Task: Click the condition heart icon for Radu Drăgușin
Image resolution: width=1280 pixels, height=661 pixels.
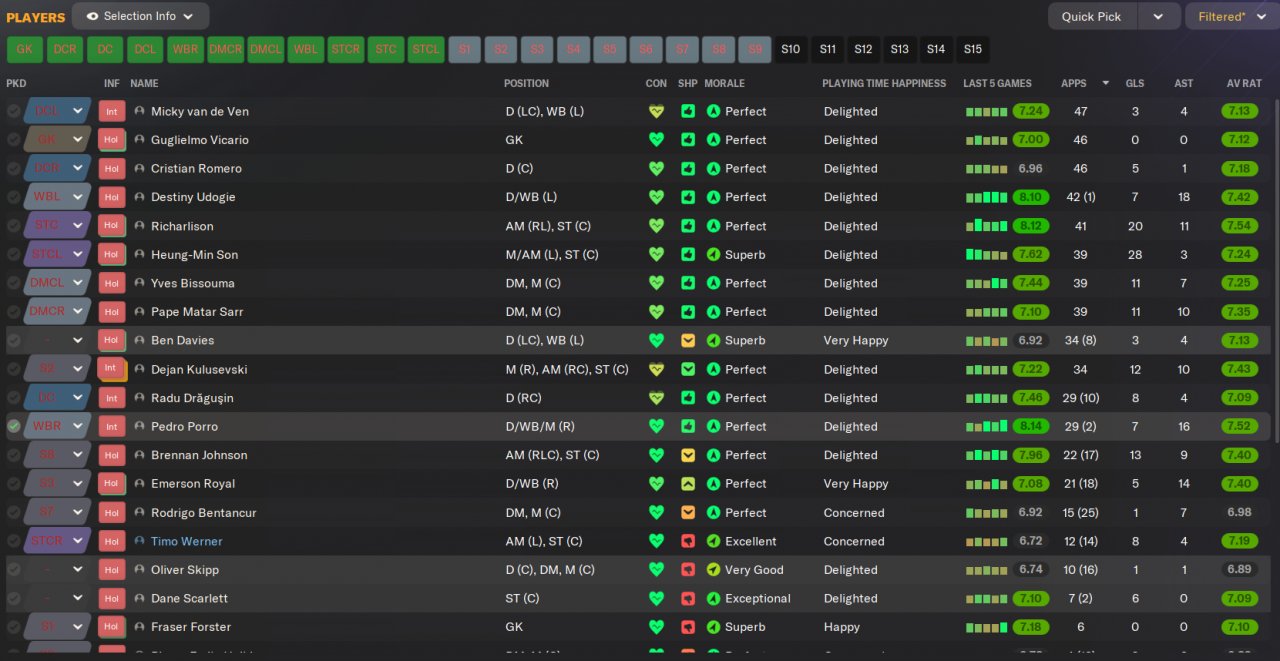Action: coord(656,398)
